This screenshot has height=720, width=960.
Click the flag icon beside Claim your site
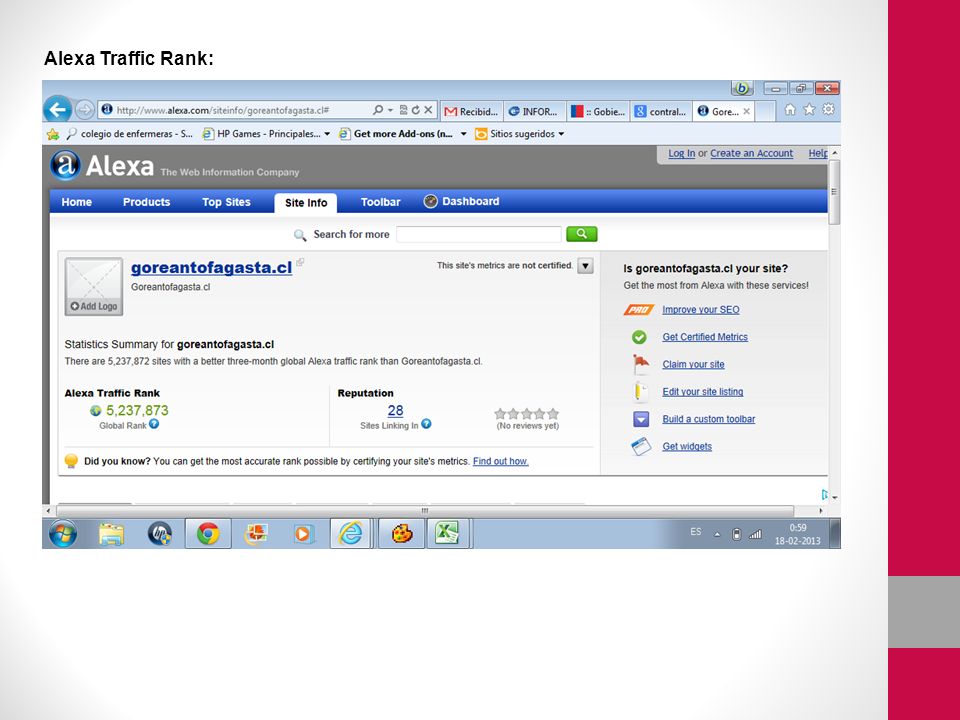pos(640,364)
